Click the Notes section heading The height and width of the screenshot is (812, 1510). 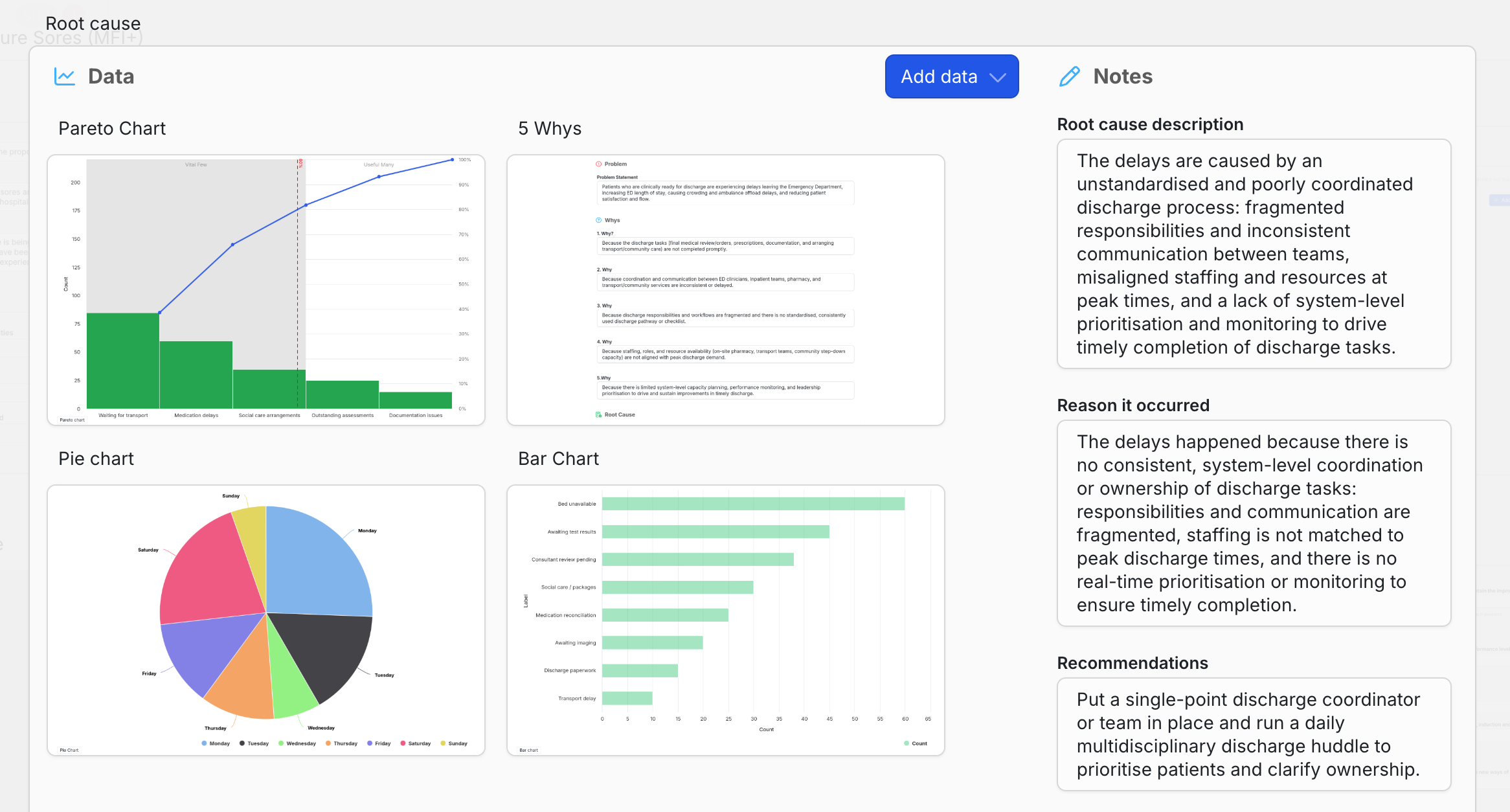coord(1123,76)
